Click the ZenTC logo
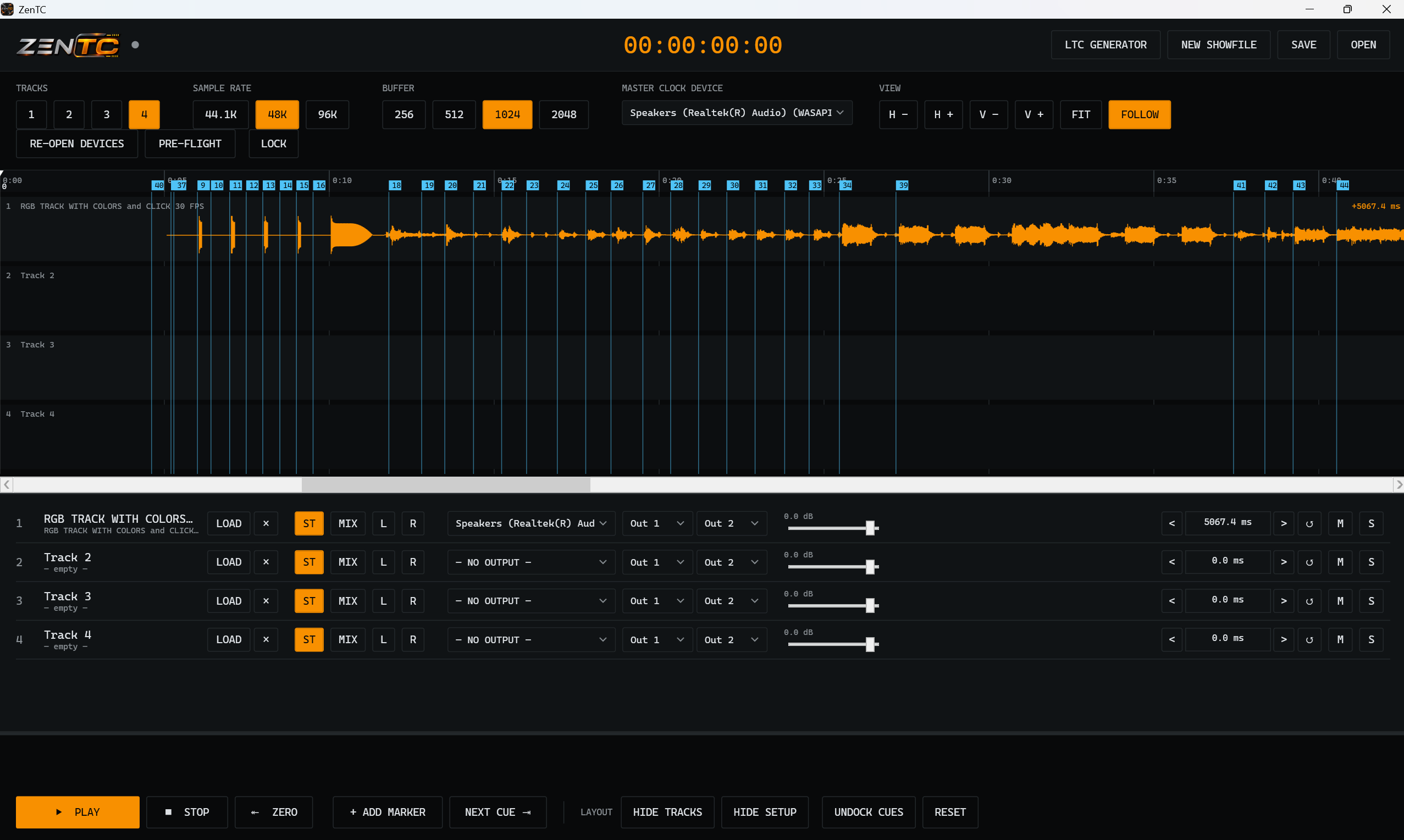1404x840 pixels. [68, 45]
